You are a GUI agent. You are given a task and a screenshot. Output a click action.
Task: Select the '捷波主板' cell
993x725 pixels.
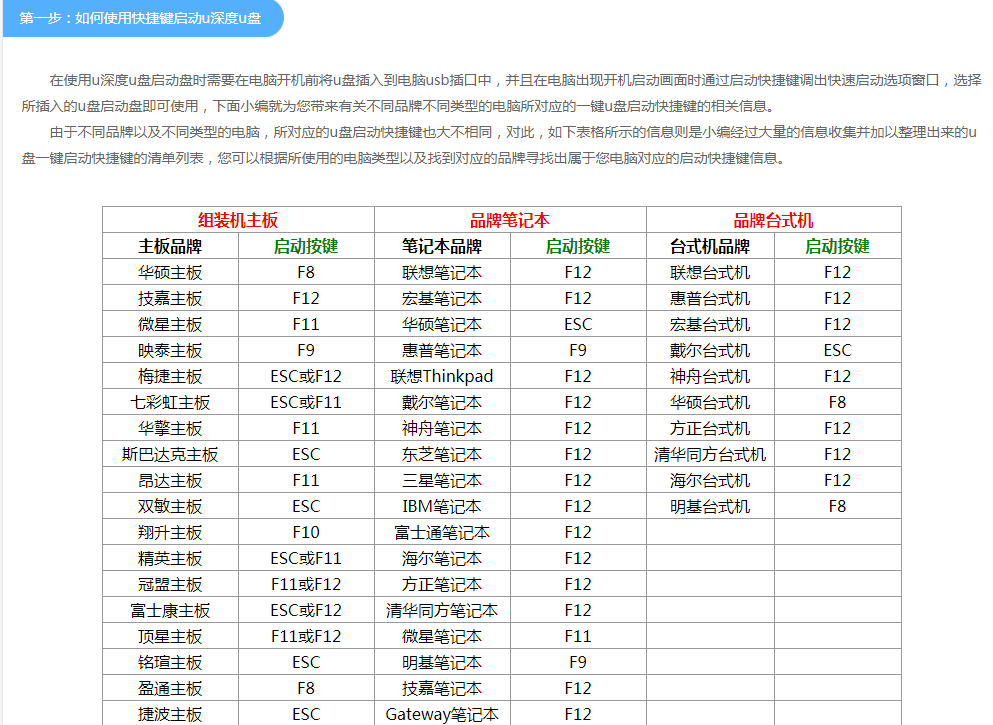pos(170,714)
